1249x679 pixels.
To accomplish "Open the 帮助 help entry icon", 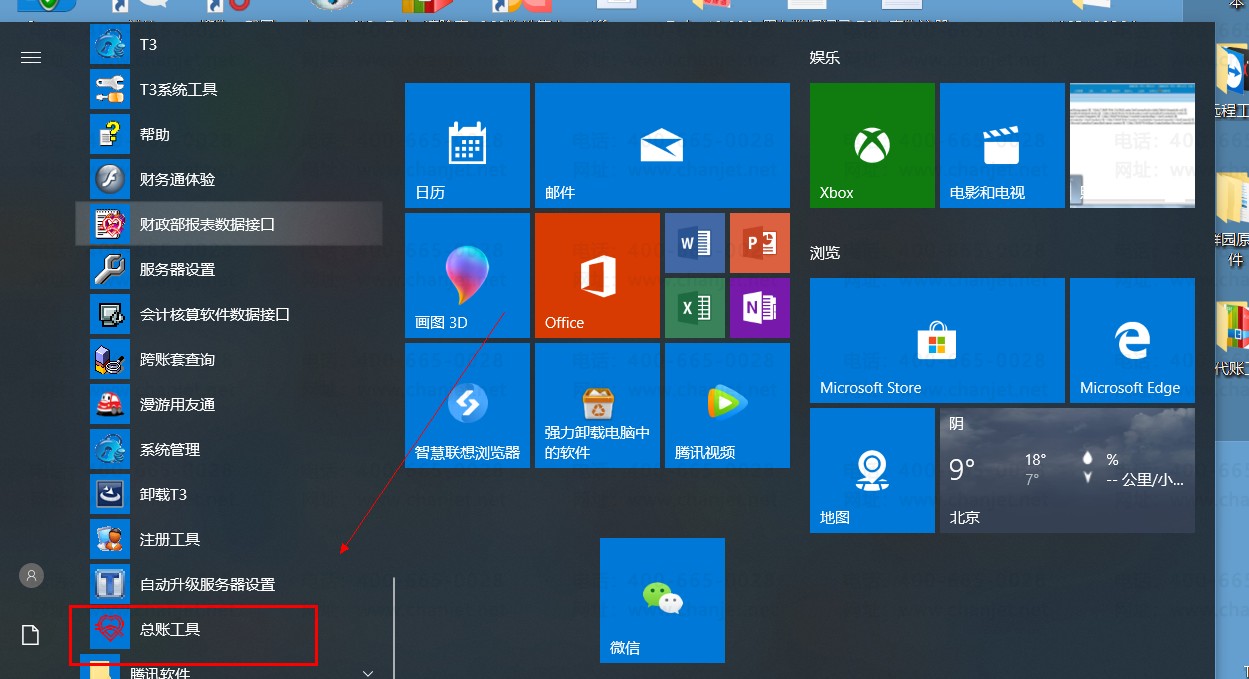I will pyautogui.click(x=110, y=134).
